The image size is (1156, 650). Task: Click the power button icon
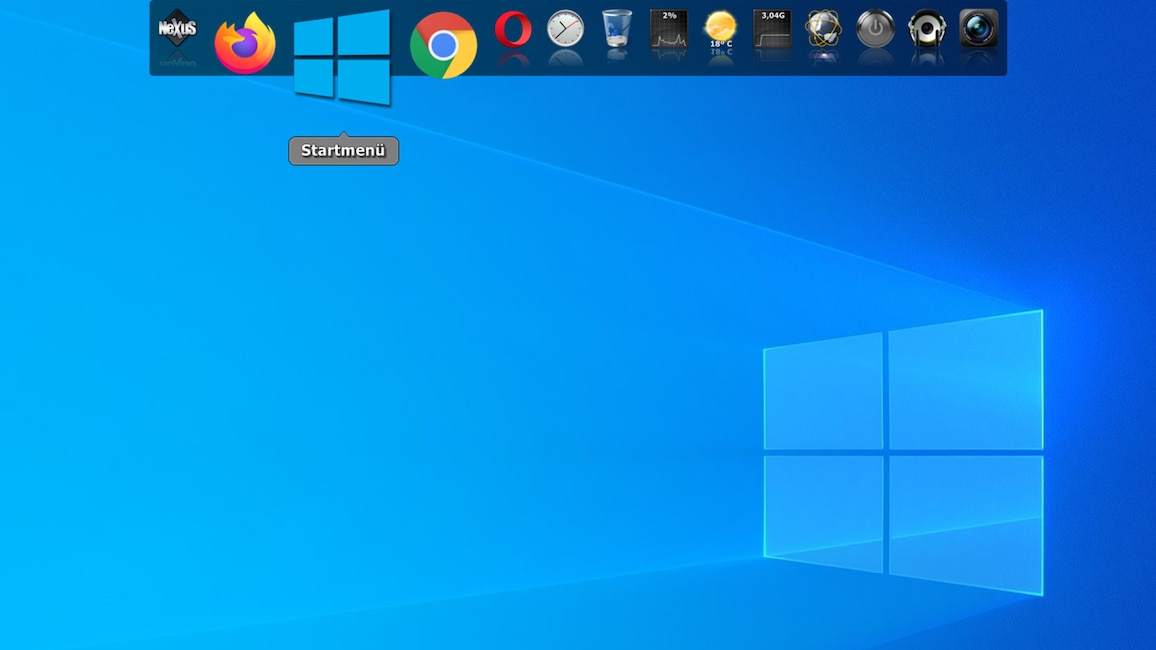875,29
